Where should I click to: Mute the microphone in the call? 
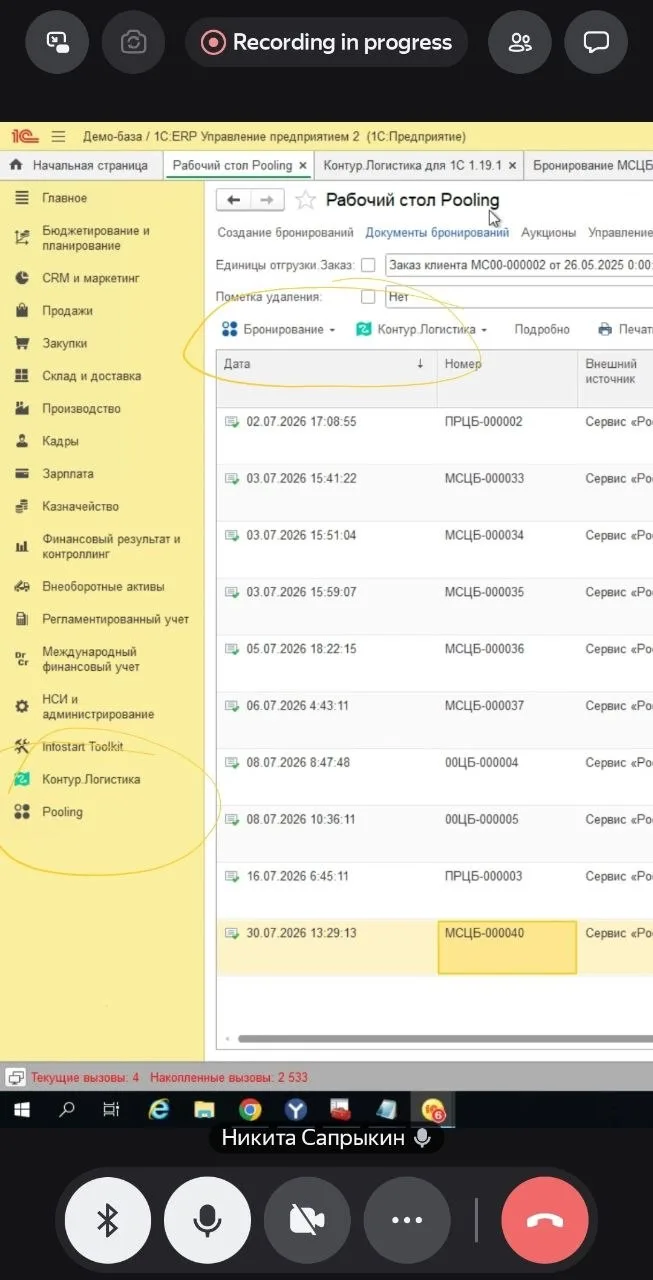tap(207, 1221)
